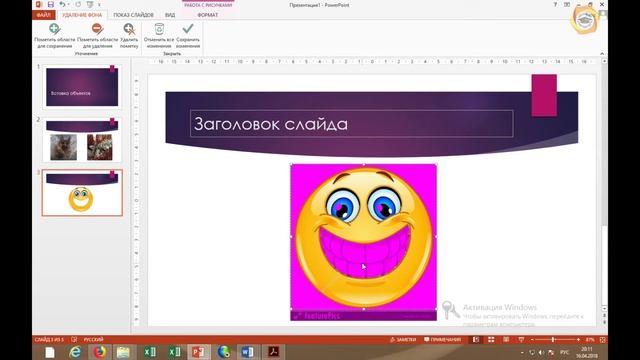Click the PowerPoint taskbar icon

[199, 352]
